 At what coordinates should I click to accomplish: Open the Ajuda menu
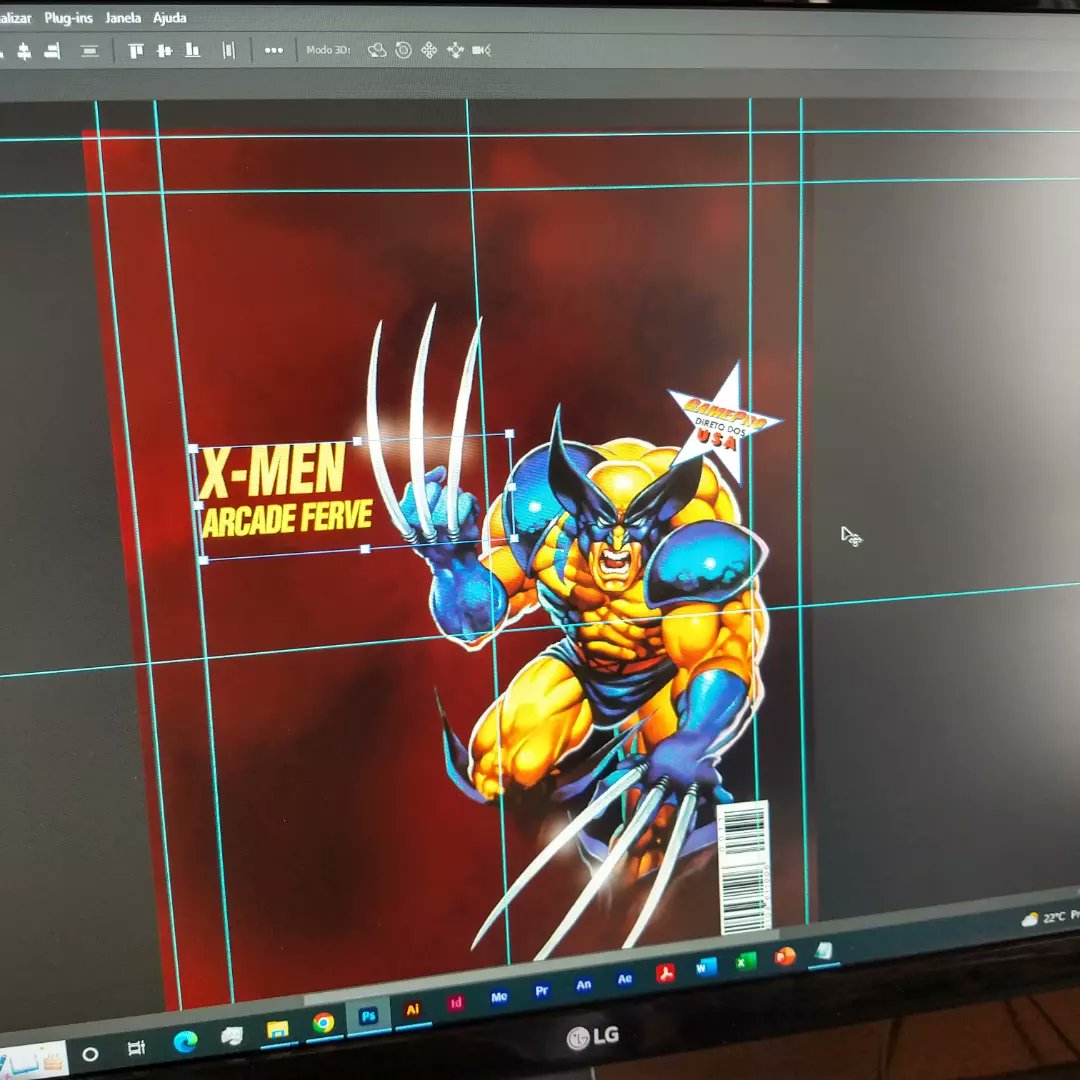pos(169,18)
